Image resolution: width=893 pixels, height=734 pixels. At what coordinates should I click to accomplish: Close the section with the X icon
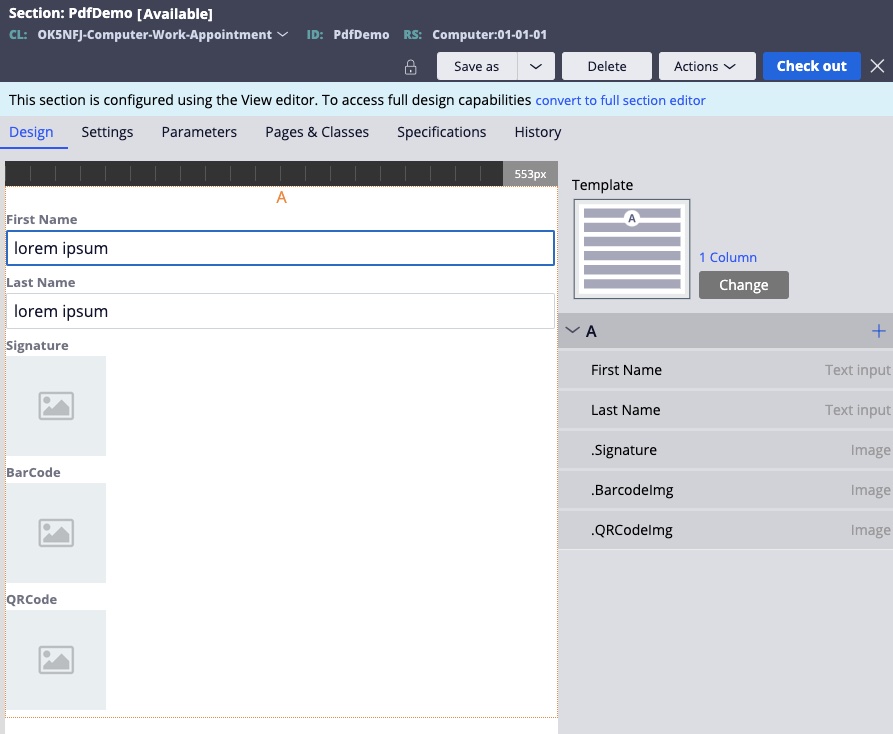[x=877, y=66]
